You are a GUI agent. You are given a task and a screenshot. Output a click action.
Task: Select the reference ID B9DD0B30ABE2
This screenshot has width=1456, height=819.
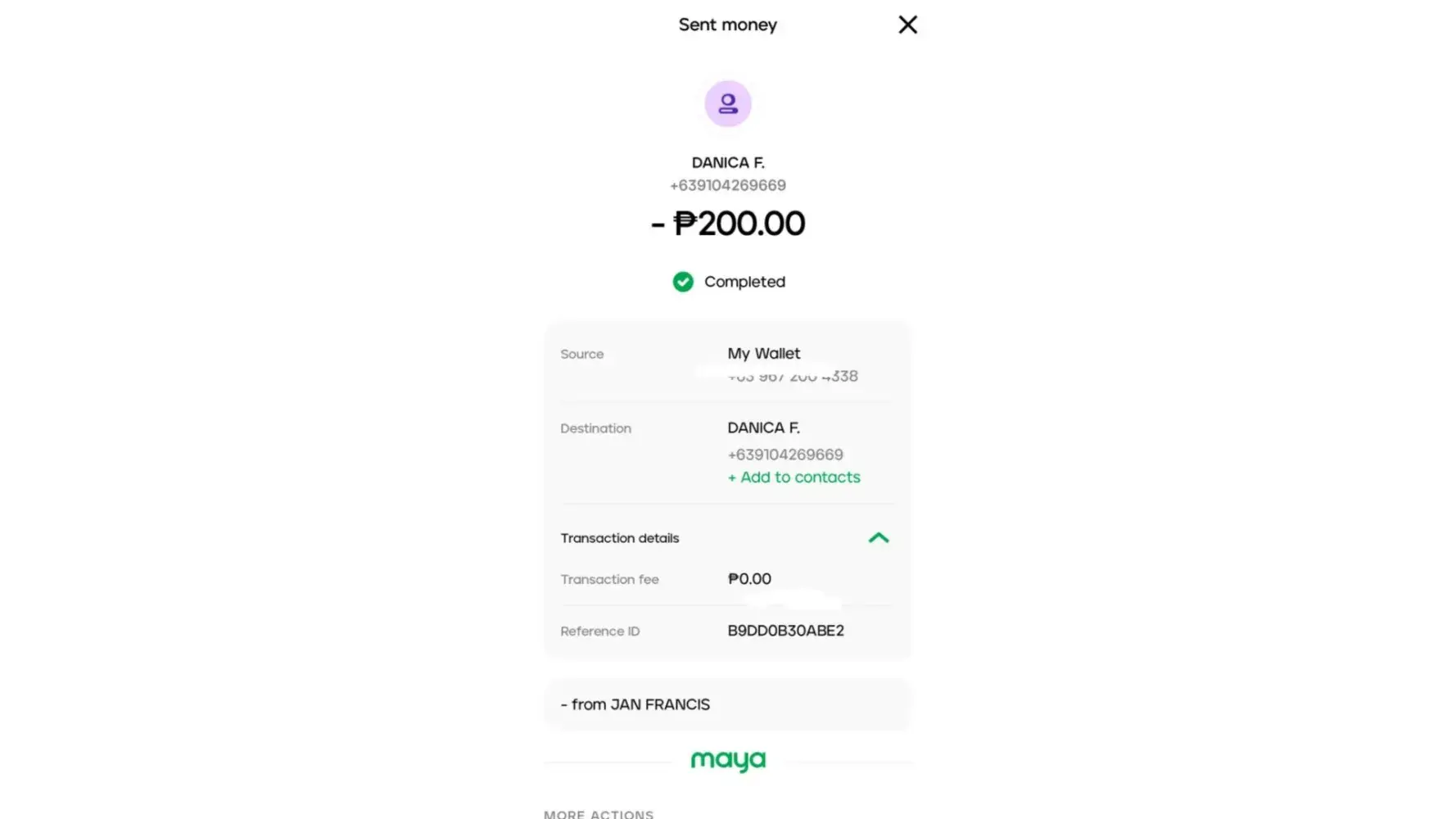785,631
